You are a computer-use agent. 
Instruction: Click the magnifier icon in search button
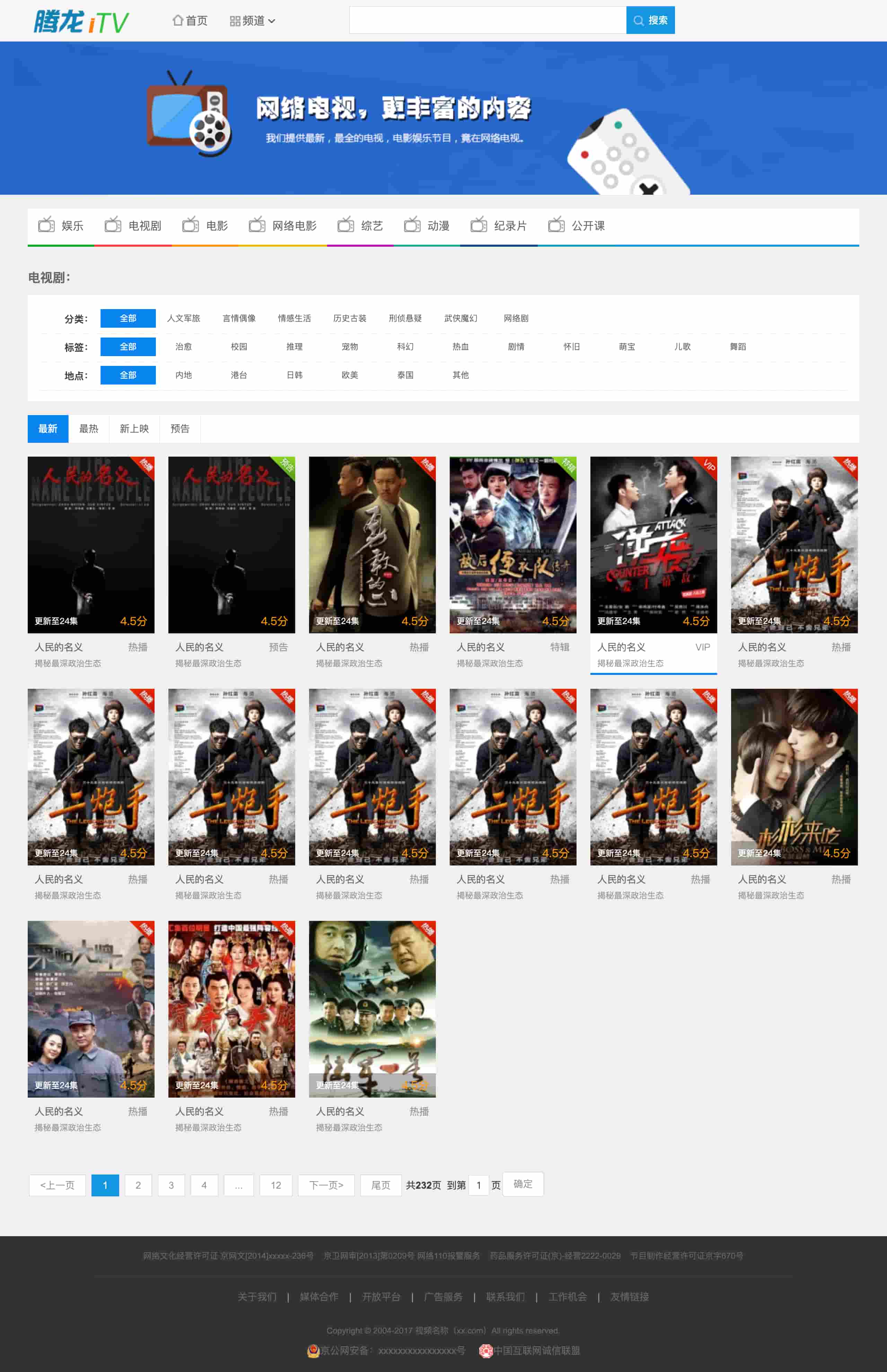click(638, 21)
